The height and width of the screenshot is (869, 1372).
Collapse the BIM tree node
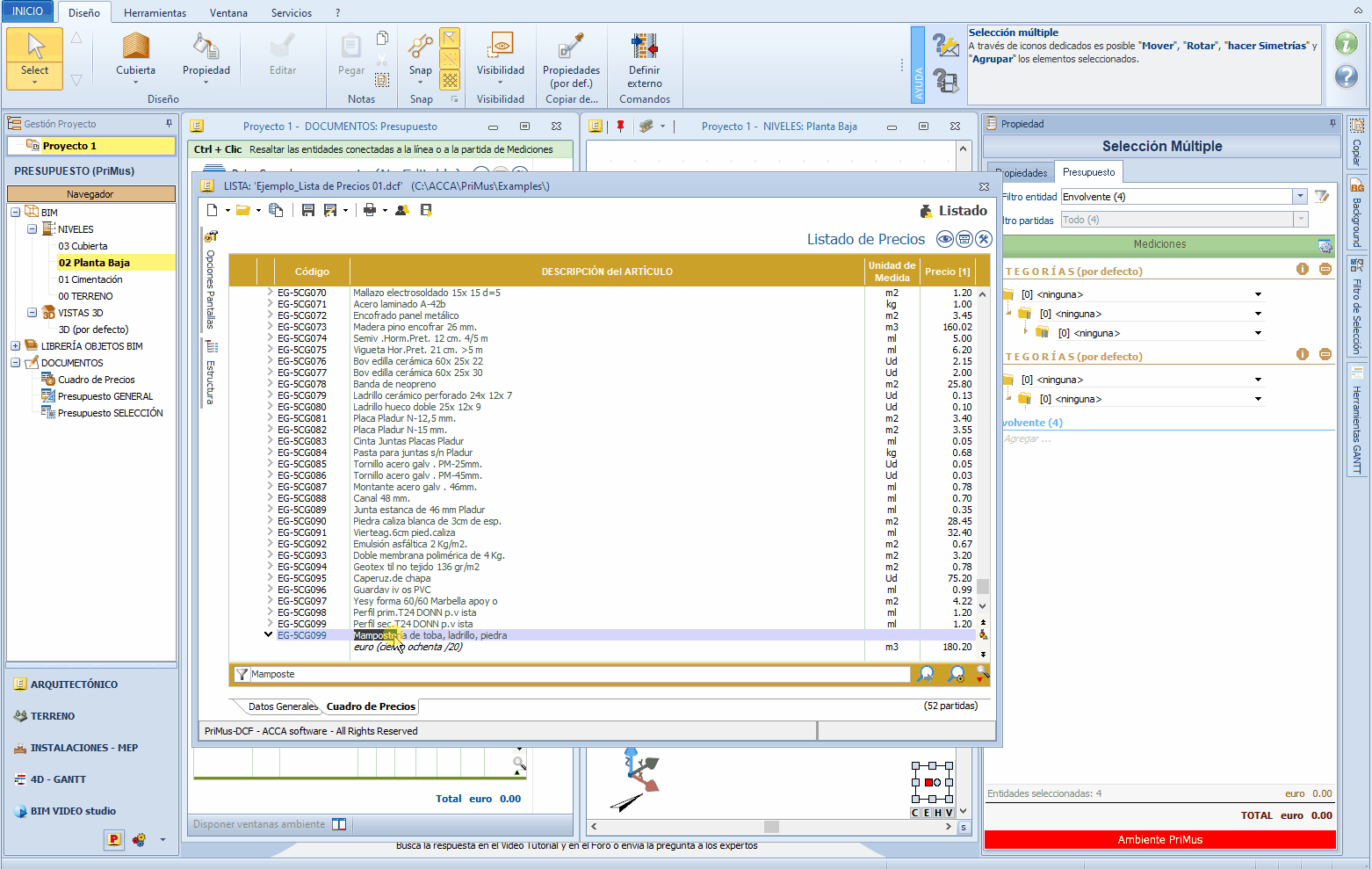point(15,213)
